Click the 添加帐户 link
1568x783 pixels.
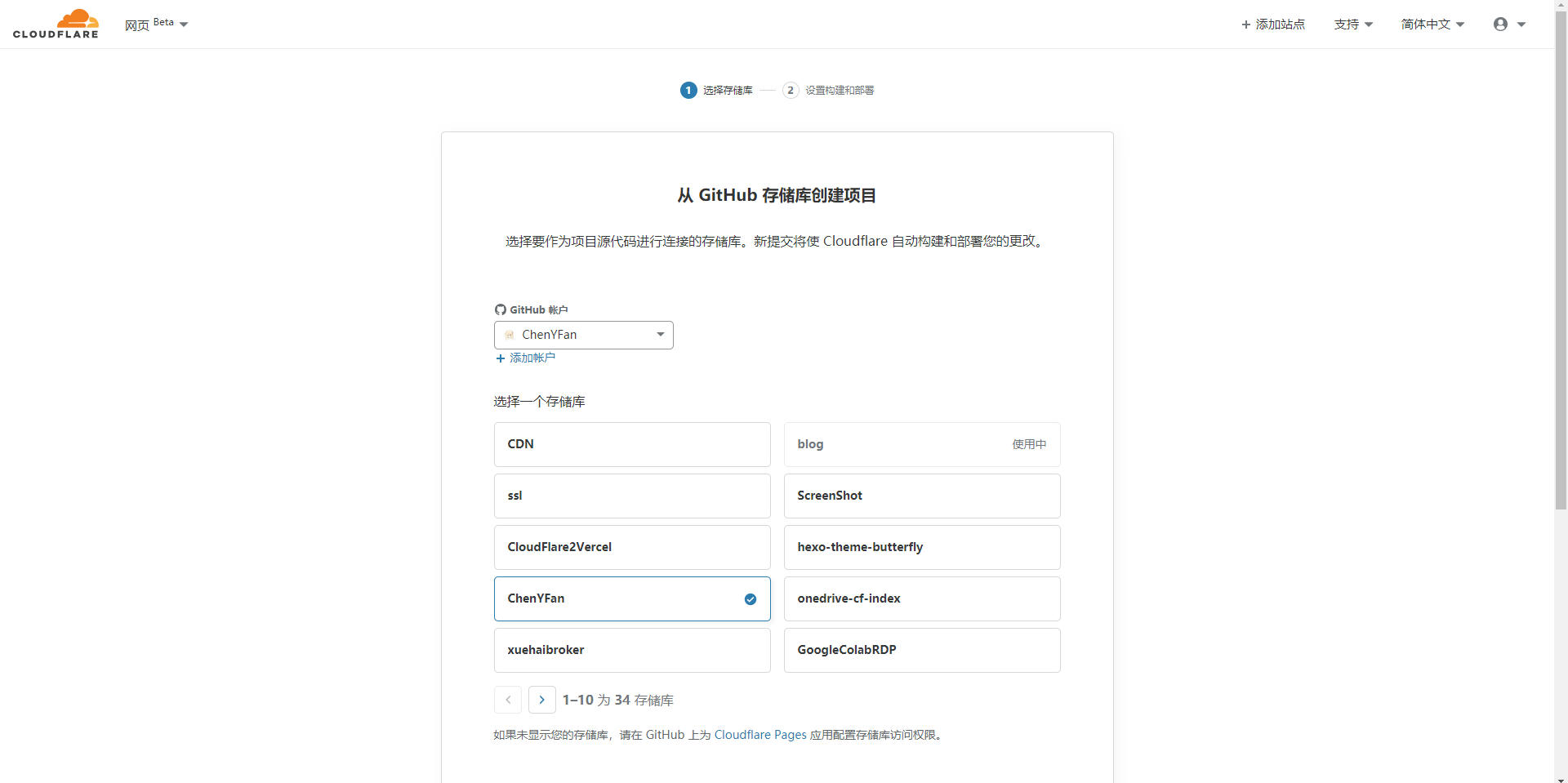point(532,358)
